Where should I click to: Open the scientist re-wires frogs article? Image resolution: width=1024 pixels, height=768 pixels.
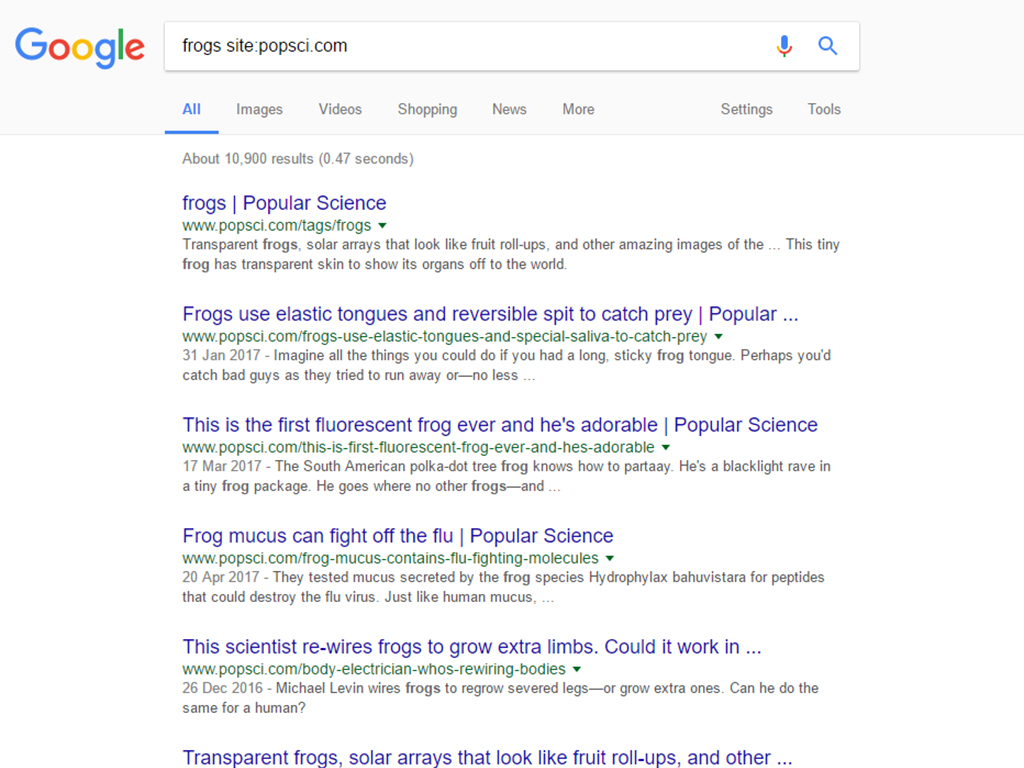click(x=472, y=647)
